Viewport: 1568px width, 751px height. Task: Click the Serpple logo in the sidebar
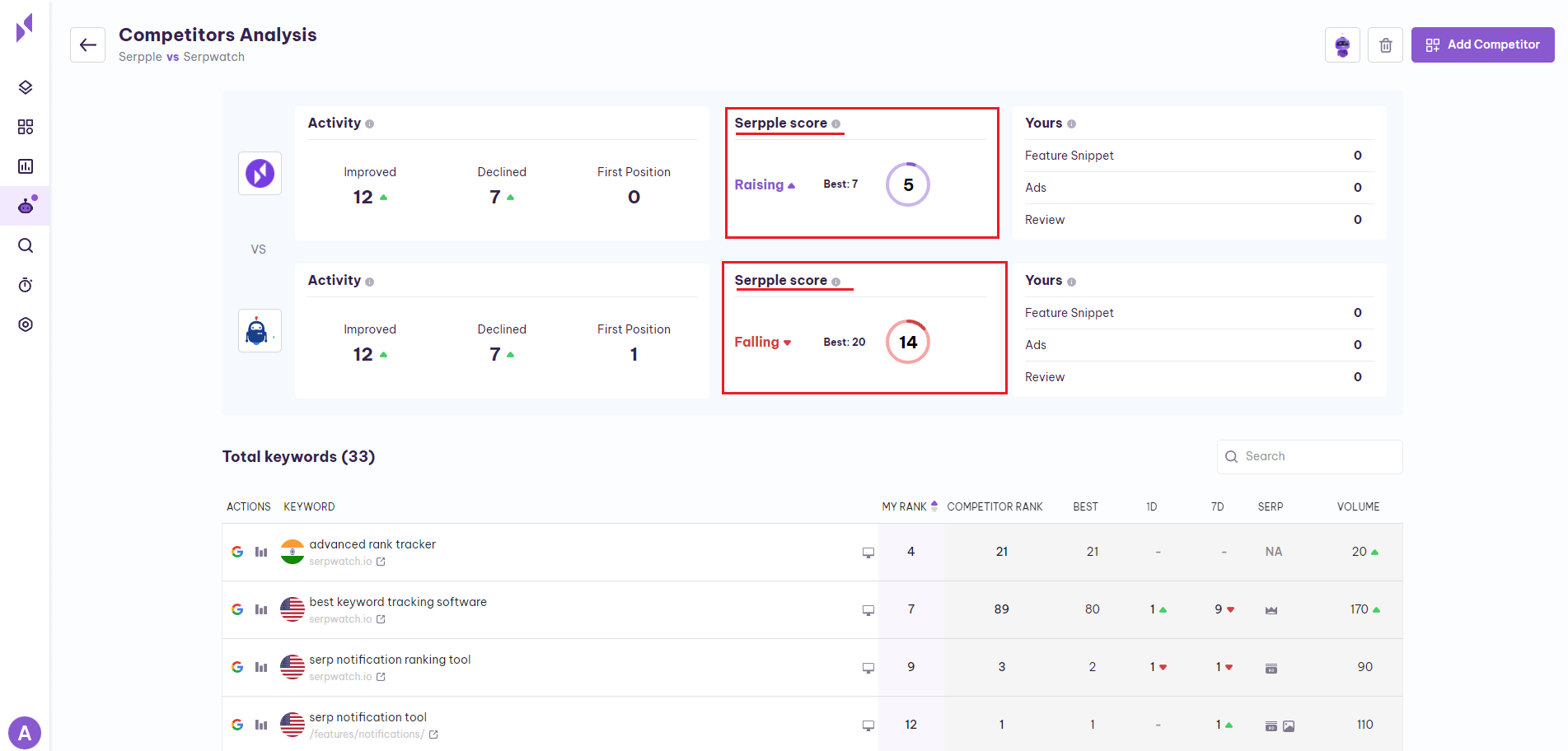[25, 28]
